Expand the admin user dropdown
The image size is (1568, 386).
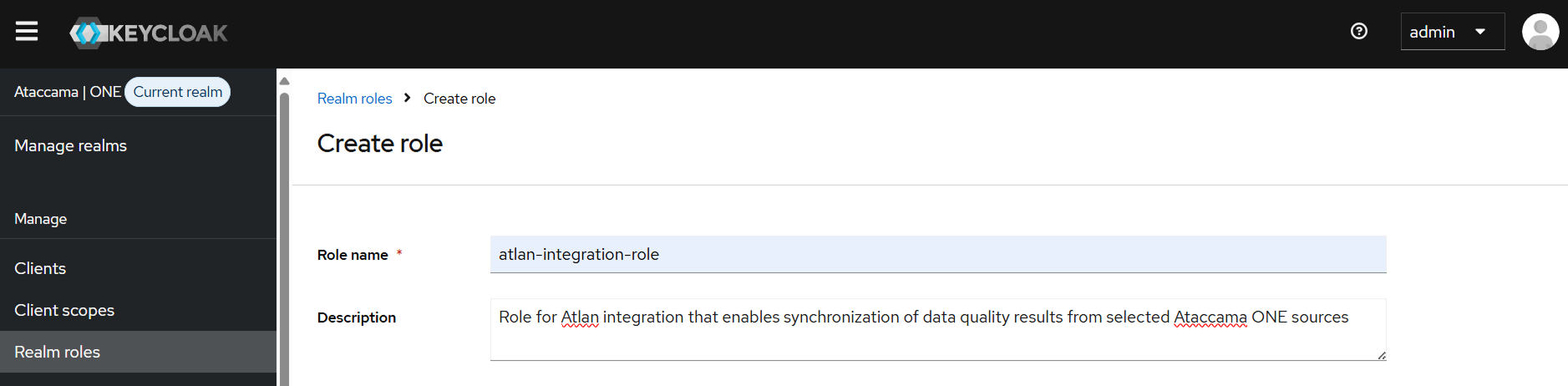[1452, 32]
